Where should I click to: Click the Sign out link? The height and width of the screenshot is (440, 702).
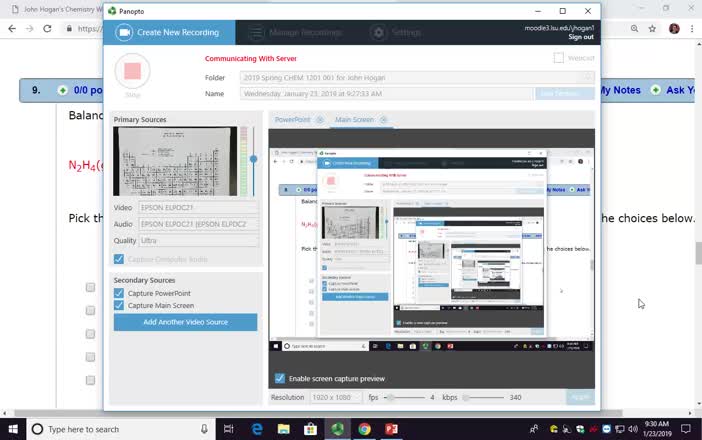581,37
